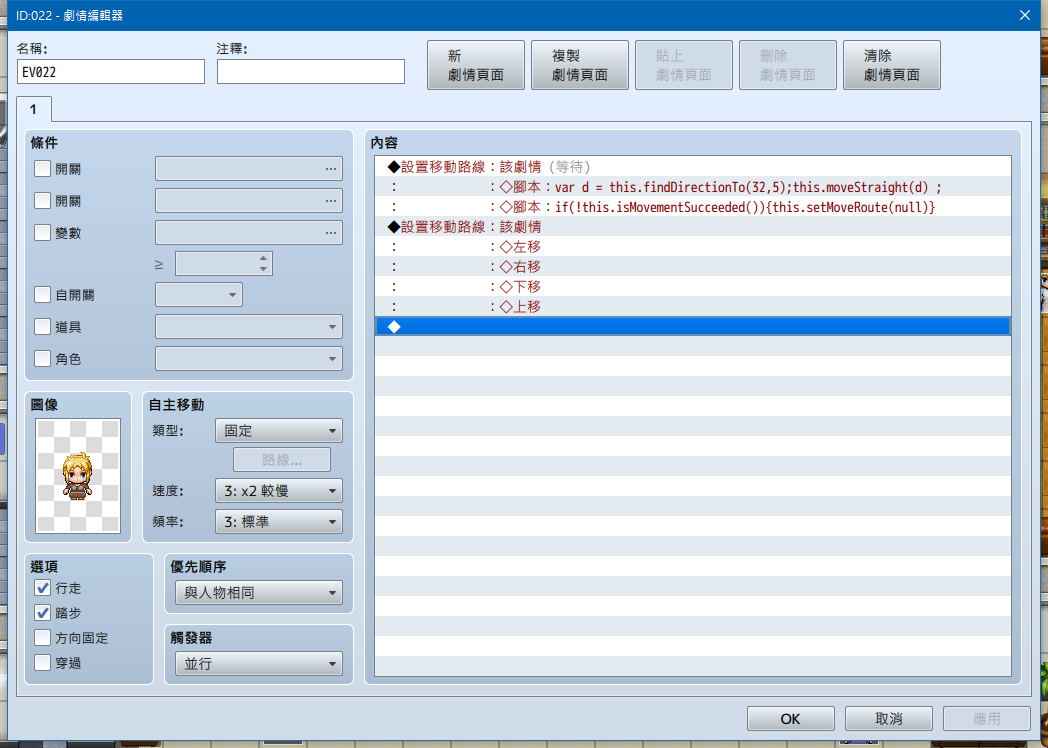
Task: Select the ◇左移 move command line
Action: 692,247
